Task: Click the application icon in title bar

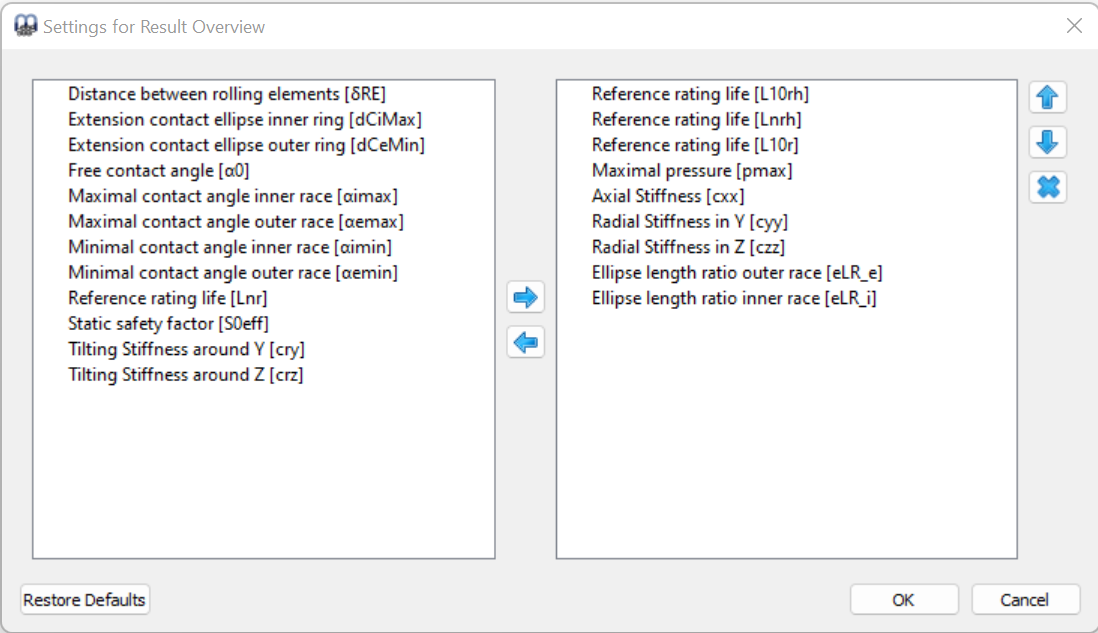Action: pos(26,26)
